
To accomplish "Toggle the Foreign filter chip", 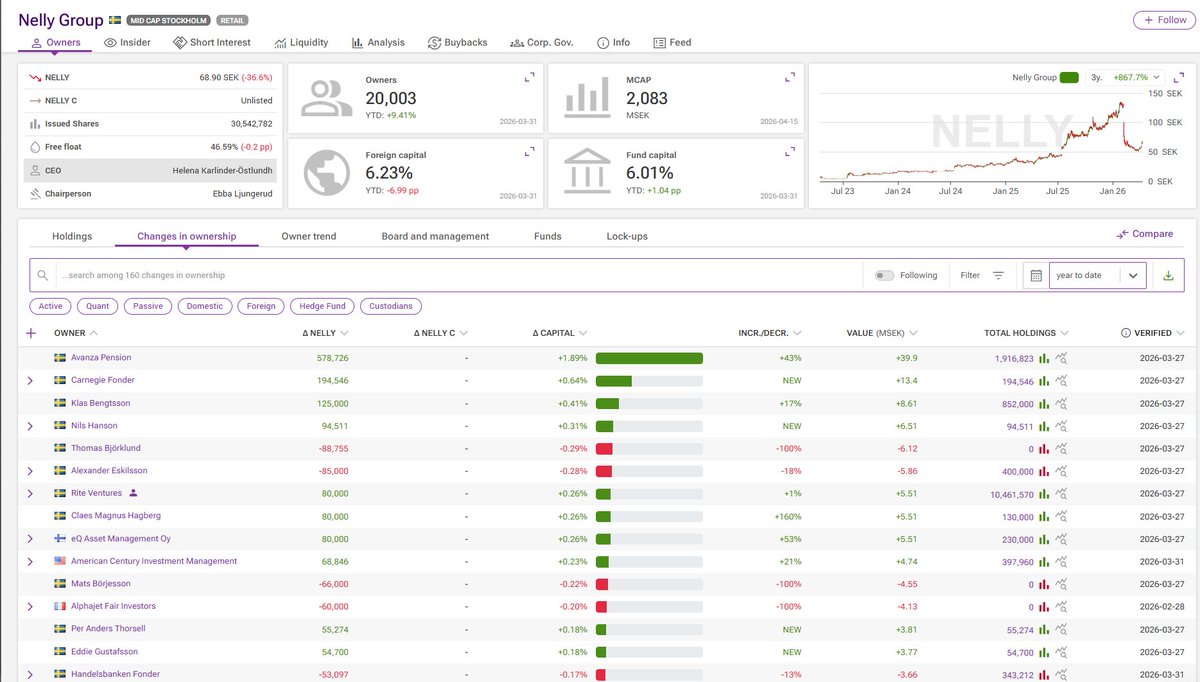I will tap(261, 306).
